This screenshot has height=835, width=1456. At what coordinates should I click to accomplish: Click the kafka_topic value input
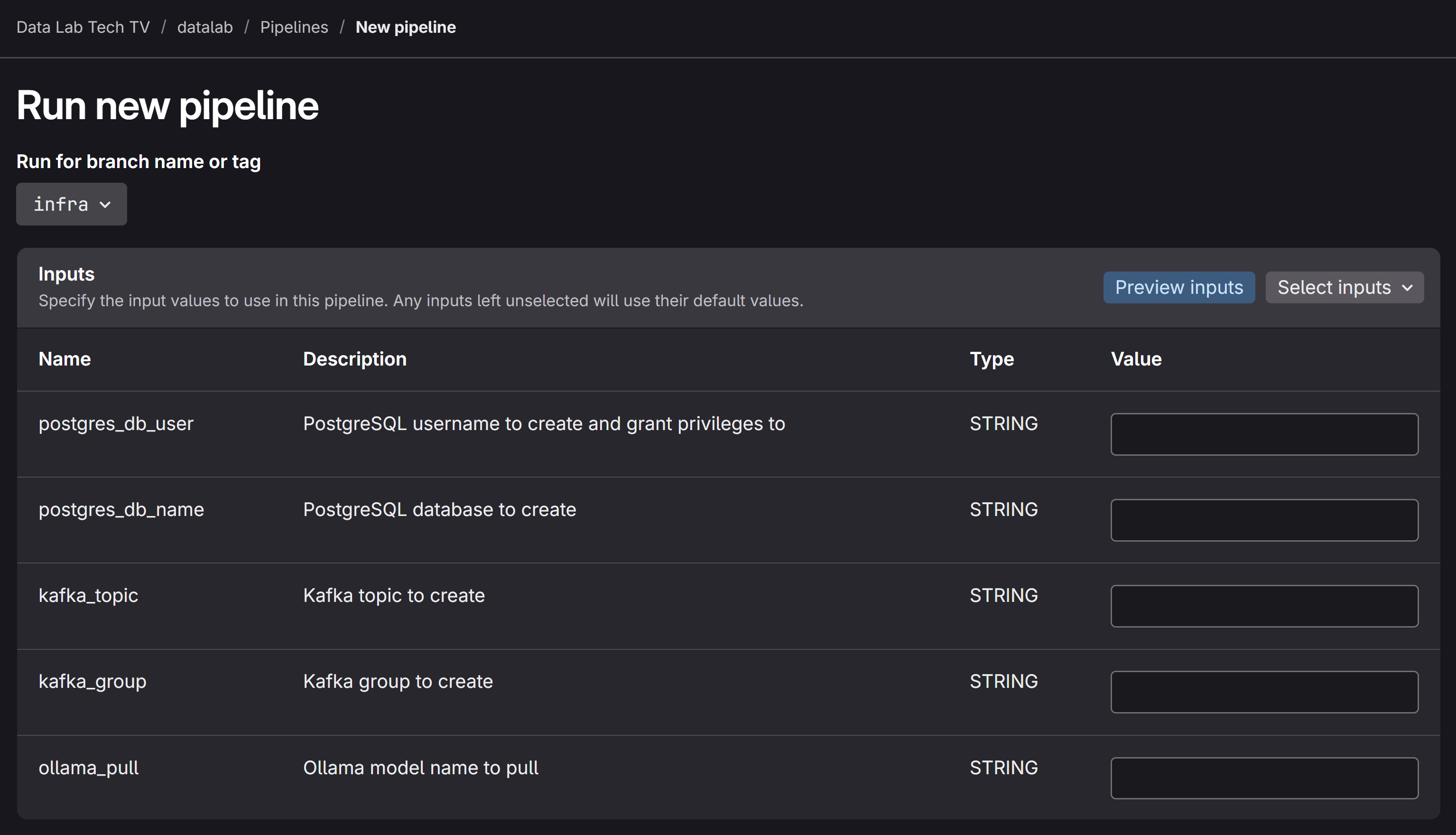click(1264, 606)
